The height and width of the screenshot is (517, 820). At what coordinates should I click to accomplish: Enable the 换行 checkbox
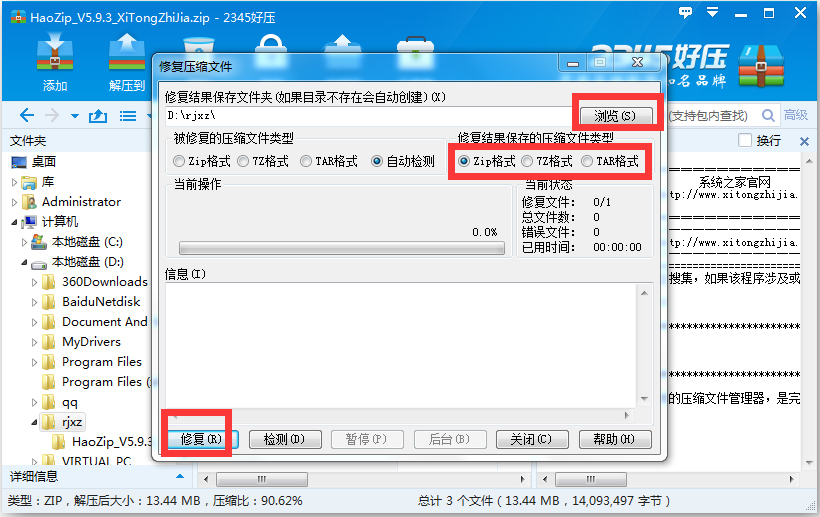click(745, 140)
